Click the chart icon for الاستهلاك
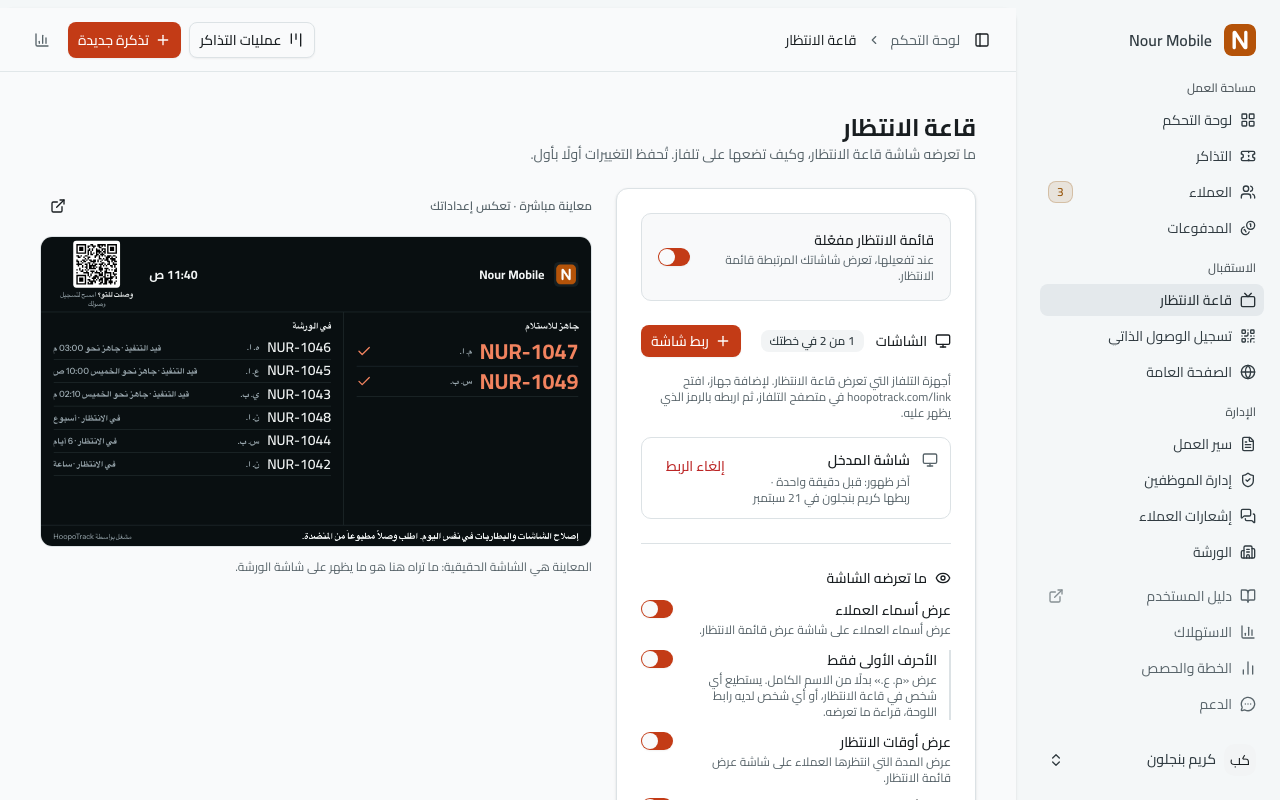The height and width of the screenshot is (800, 1280). point(1248,632)
